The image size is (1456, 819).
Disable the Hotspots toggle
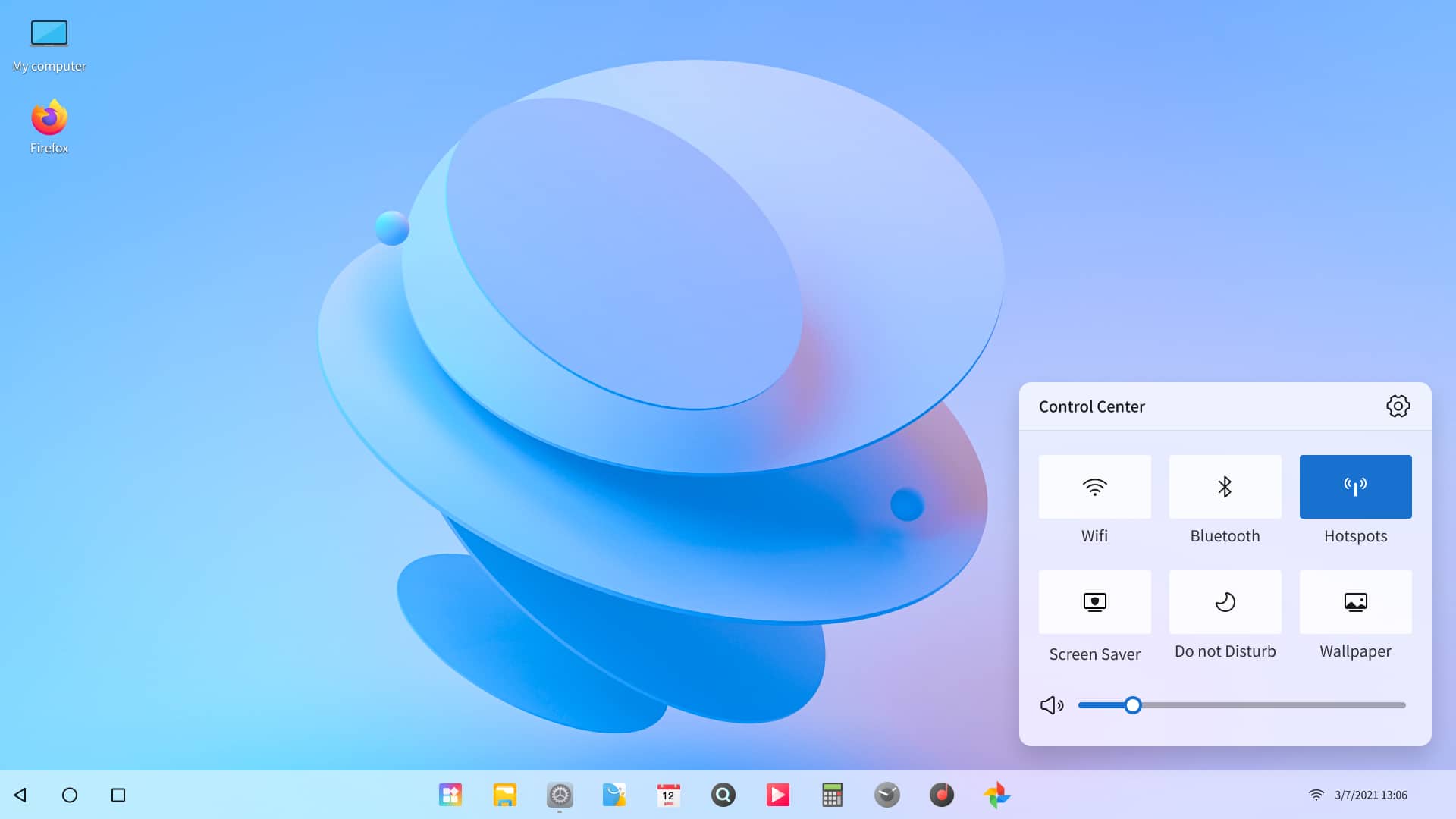(1355, 486)
